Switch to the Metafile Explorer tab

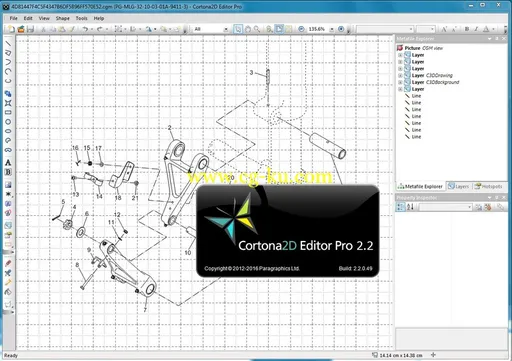(x=420, y=186)
